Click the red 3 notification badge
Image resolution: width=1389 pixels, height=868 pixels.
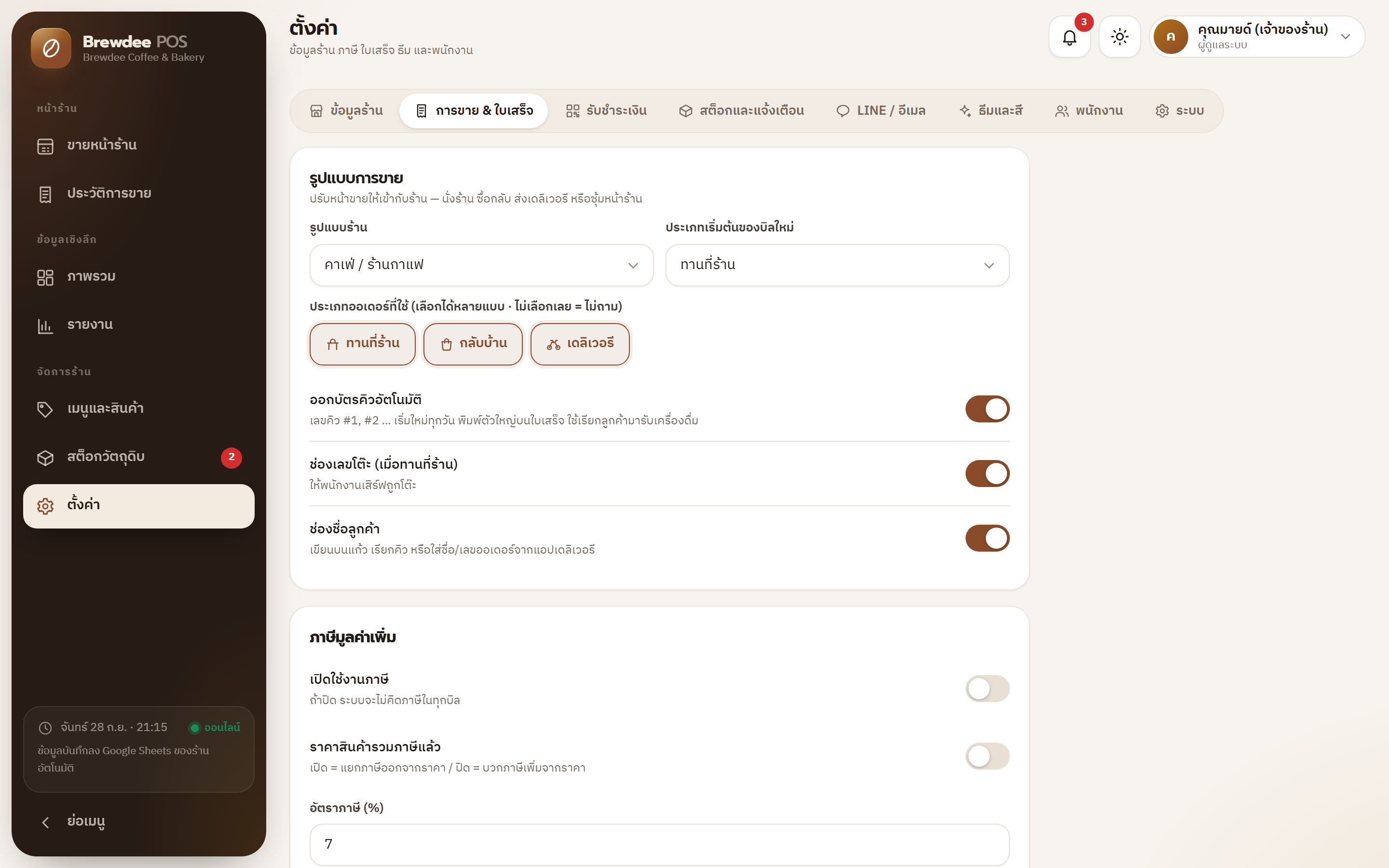click(1084, 22)
